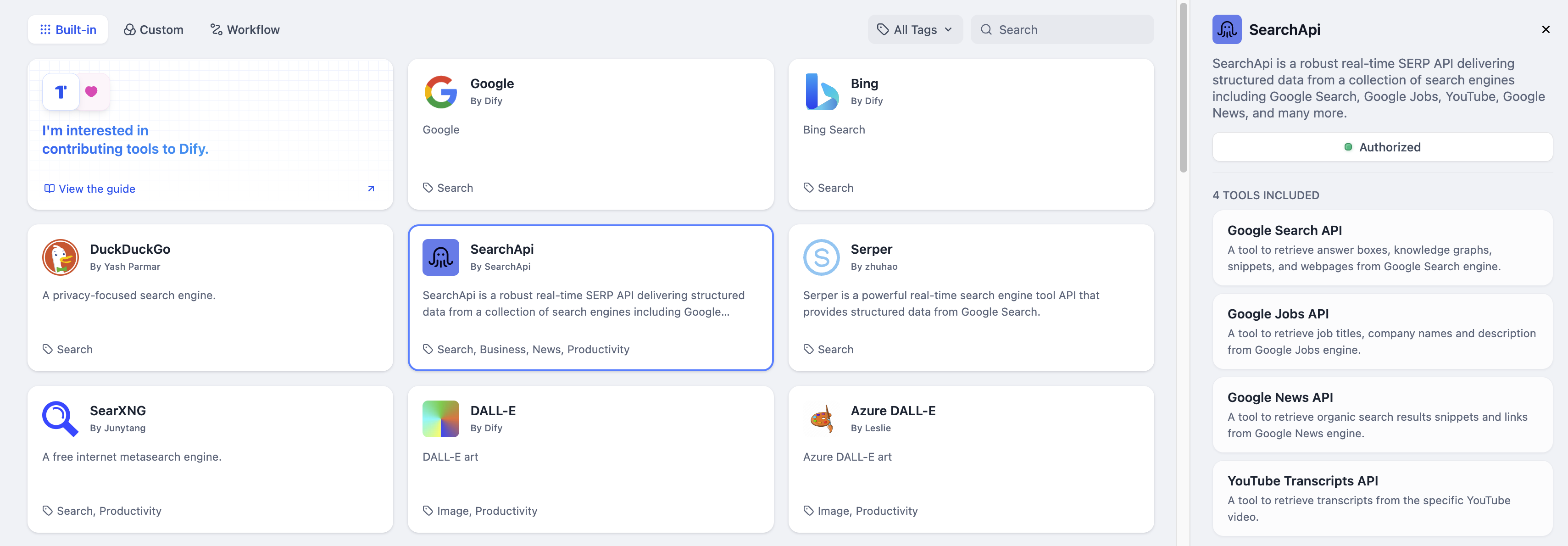Open the SearXNG card title
The width and height of the screenshot is (1568, 546).
pyautogui.click(x=117, y=410)
